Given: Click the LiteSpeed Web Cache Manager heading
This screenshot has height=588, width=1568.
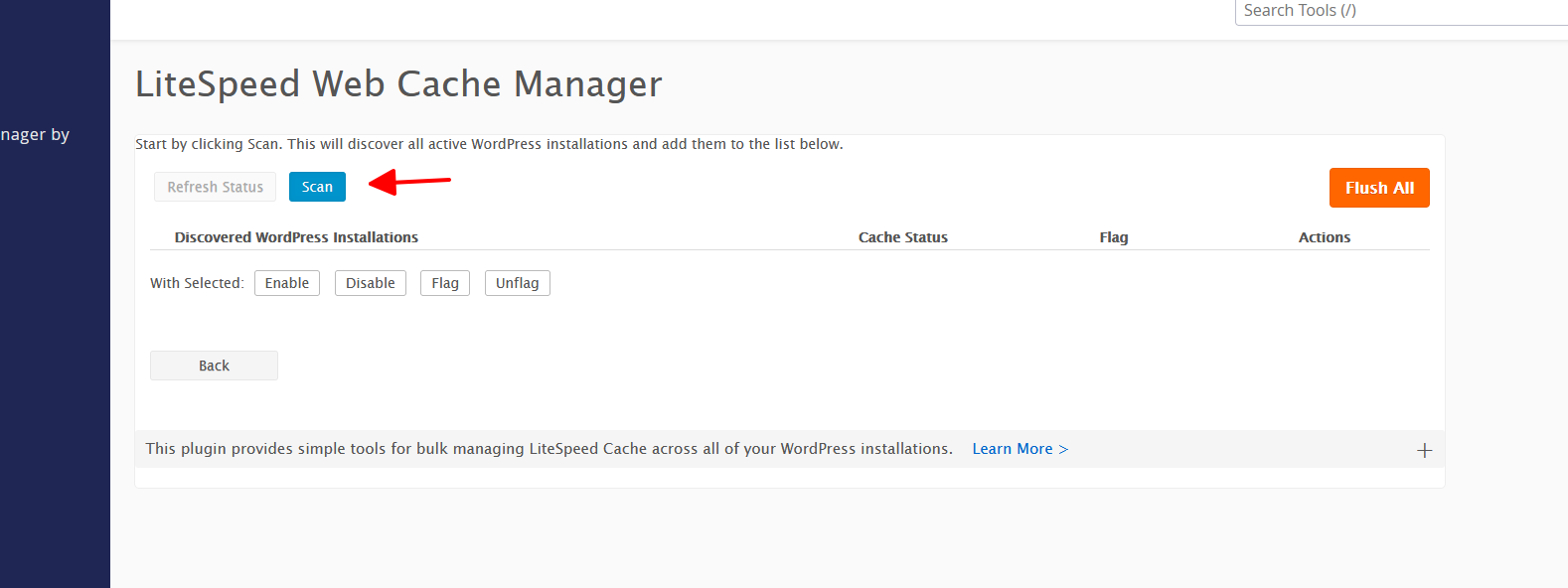Looking at the screenshot, I should pos(398,84).
